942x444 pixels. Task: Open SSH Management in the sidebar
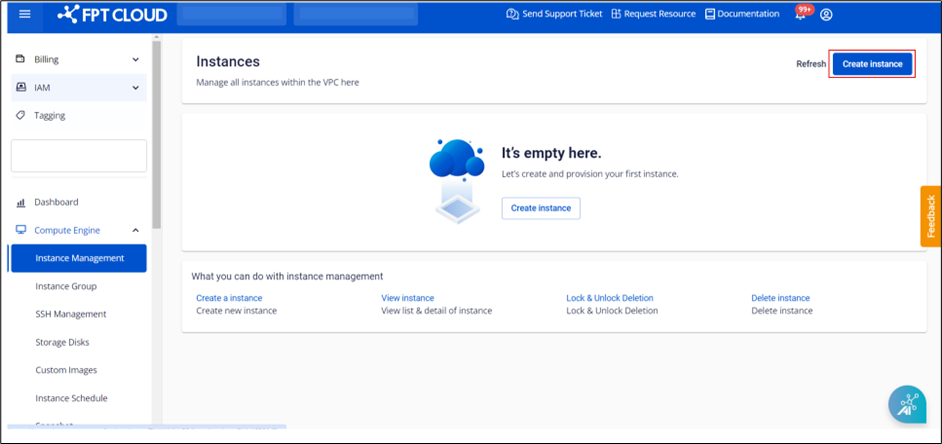[x=70, y=314]
